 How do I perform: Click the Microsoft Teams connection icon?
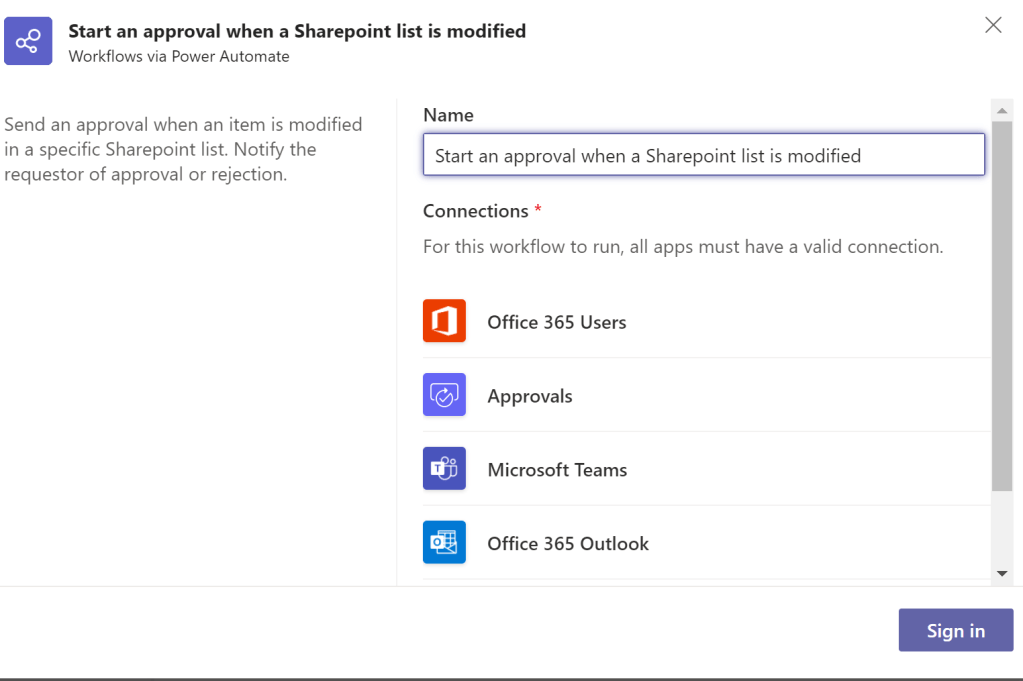444,469
